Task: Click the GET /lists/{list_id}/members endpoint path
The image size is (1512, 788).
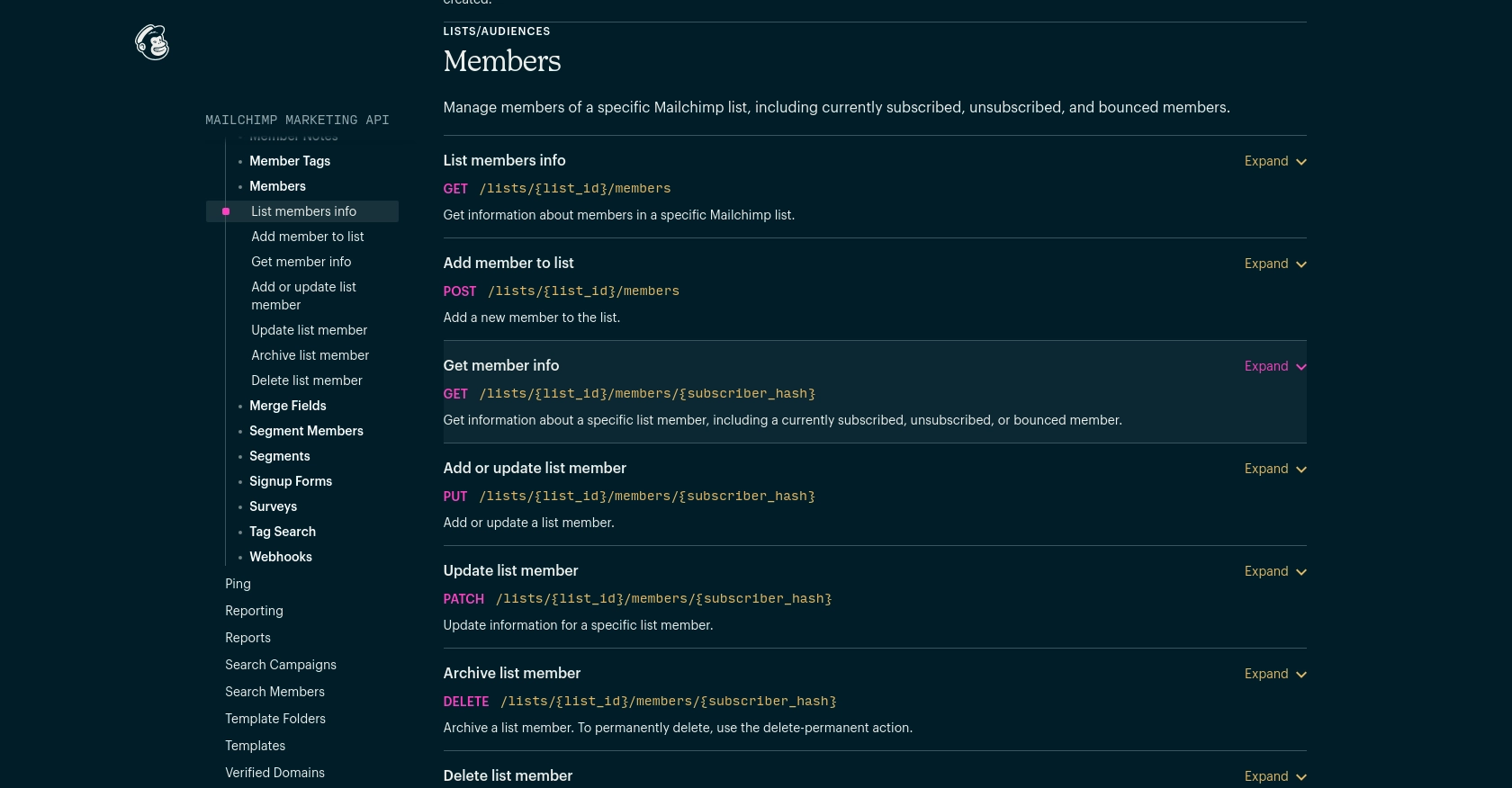Action: (575, 189)
